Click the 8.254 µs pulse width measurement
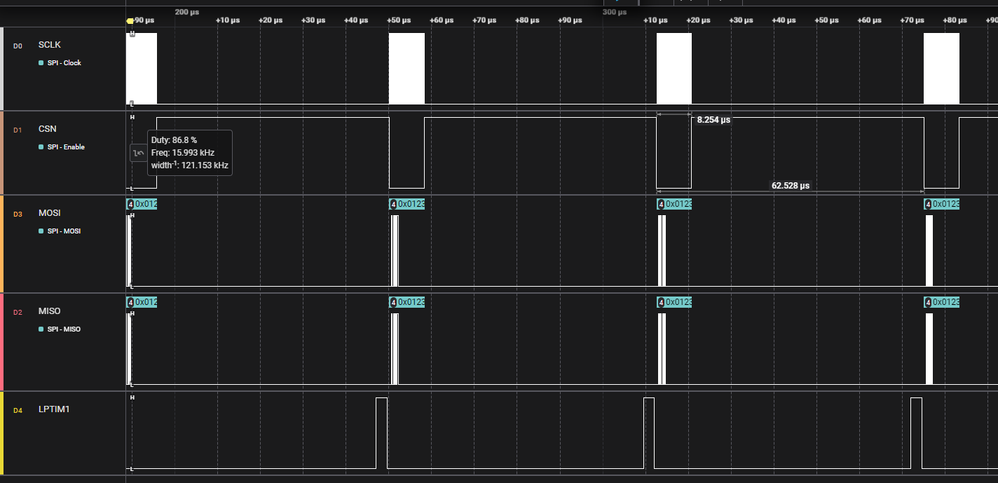 pos(712,120)
